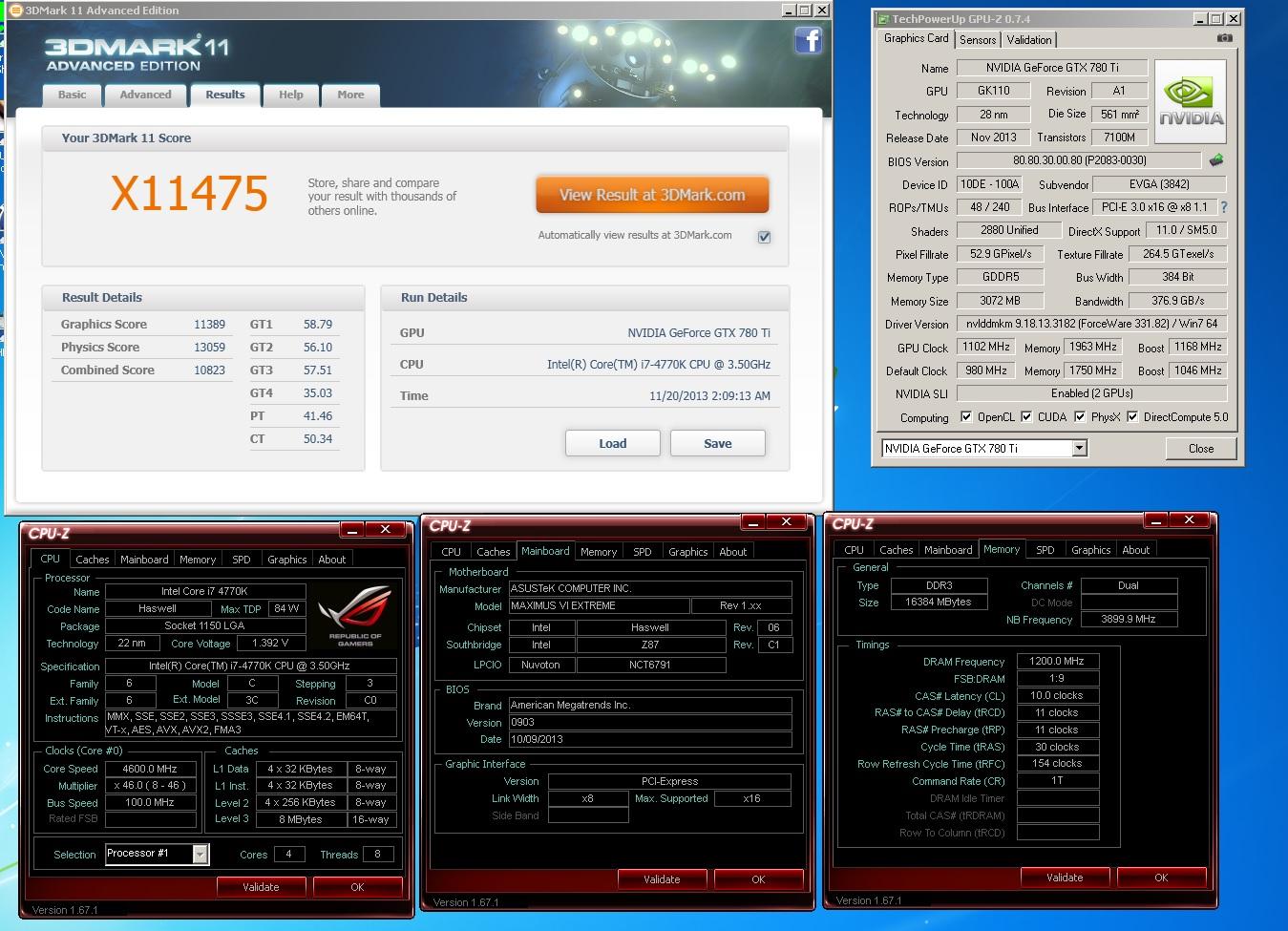The height and width of the screenshot is (931, 1288).
Task: Click the BIOS Date 10/09/2013 field
Action: click(x=650, y=739)
